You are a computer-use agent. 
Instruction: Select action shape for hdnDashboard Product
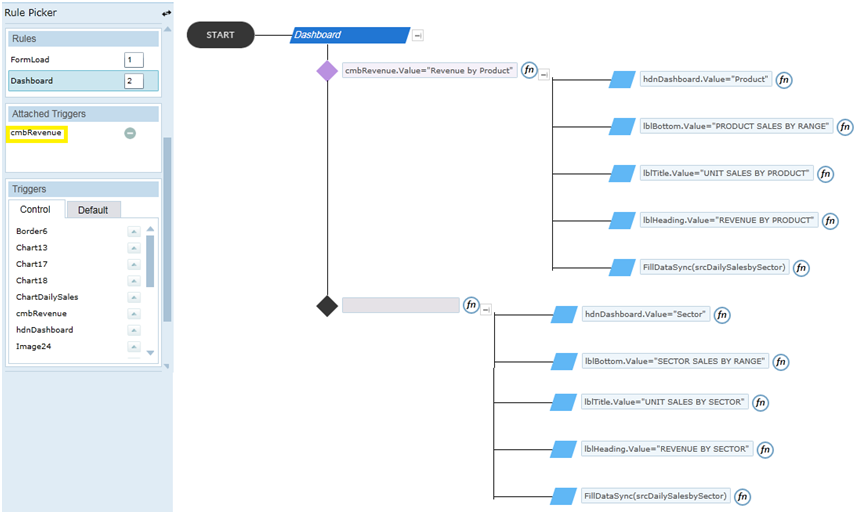622,80
